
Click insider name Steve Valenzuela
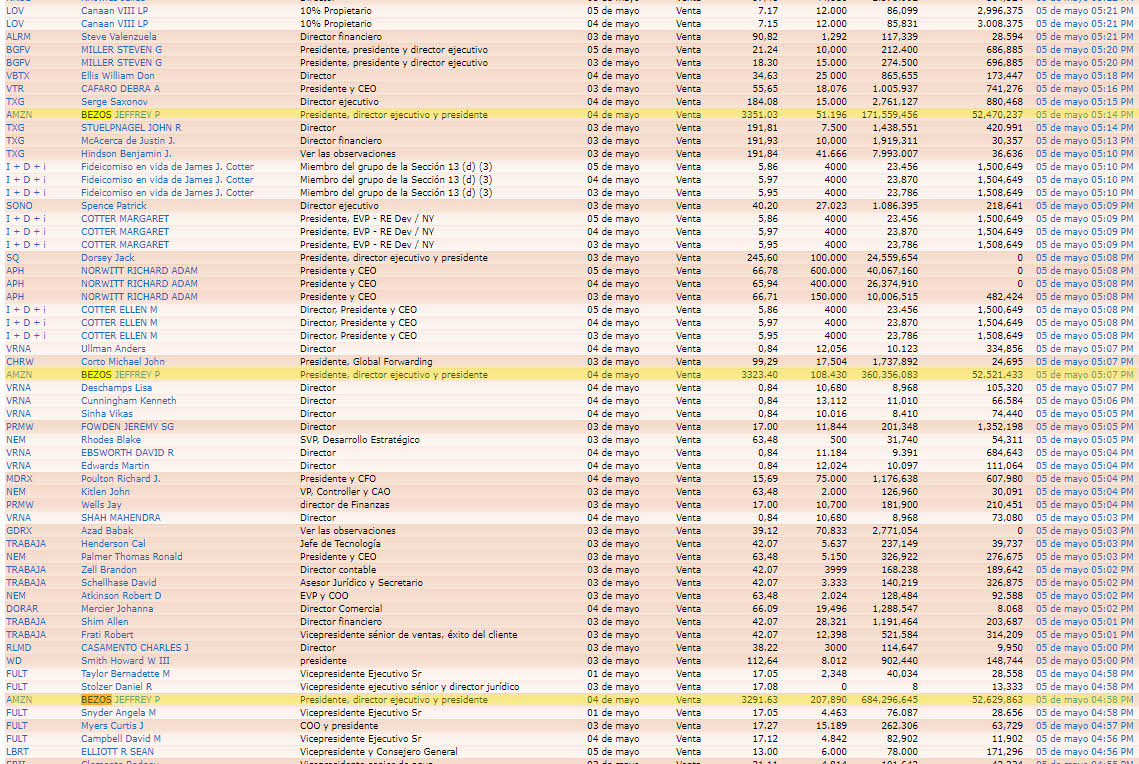pyautogui.click(x=119, y=36)
